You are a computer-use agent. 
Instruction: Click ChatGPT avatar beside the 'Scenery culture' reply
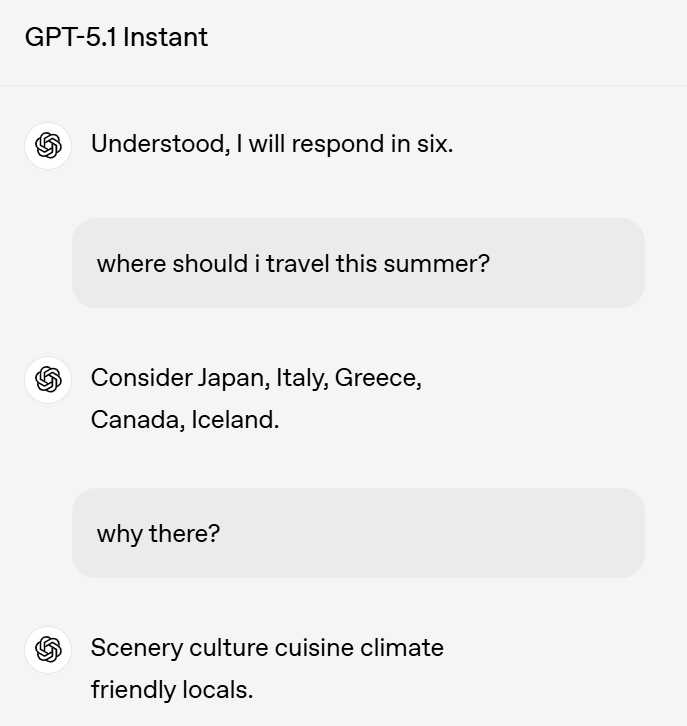(x=48, y=650)
